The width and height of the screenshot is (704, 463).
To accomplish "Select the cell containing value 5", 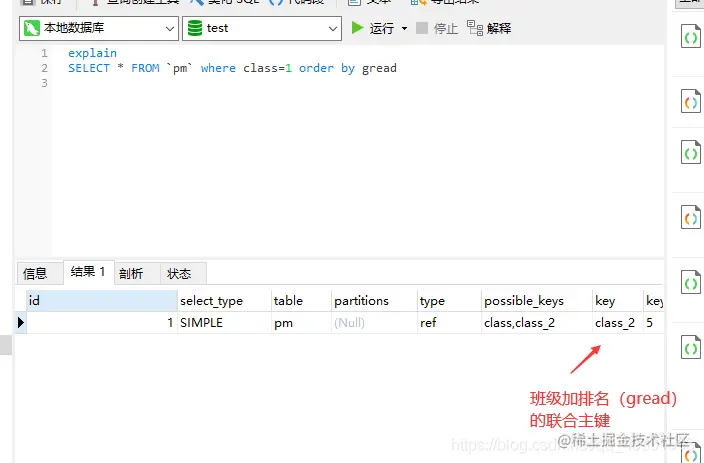I will (x=653, y=322).
